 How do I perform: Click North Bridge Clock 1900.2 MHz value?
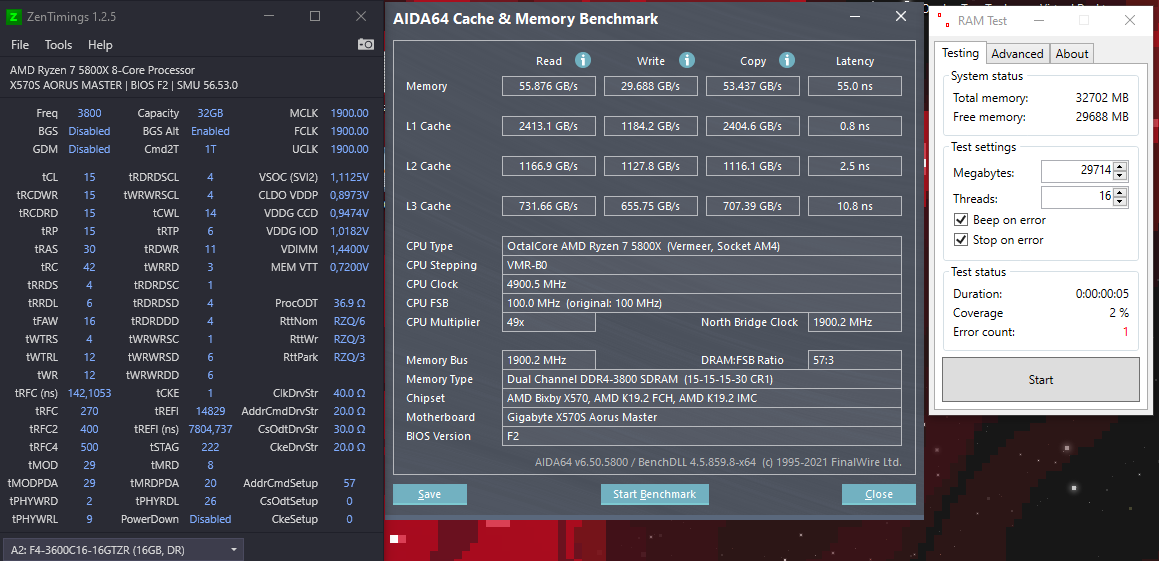(x=854, y=322)
